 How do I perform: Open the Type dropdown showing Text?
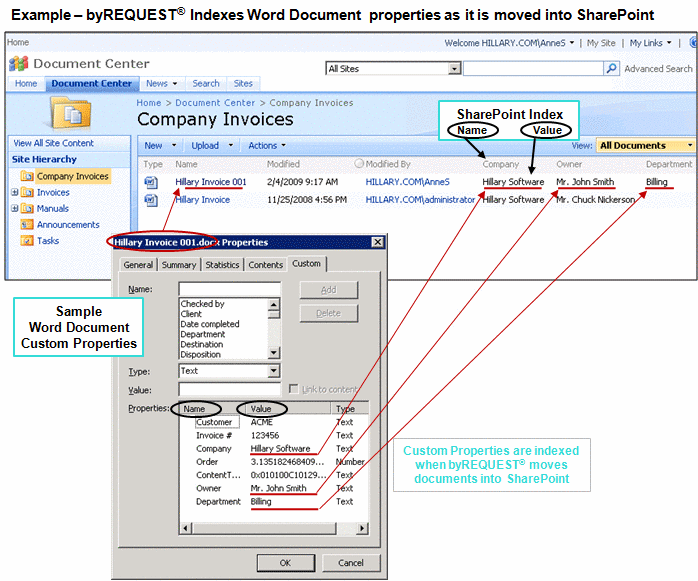click(274, 371)
